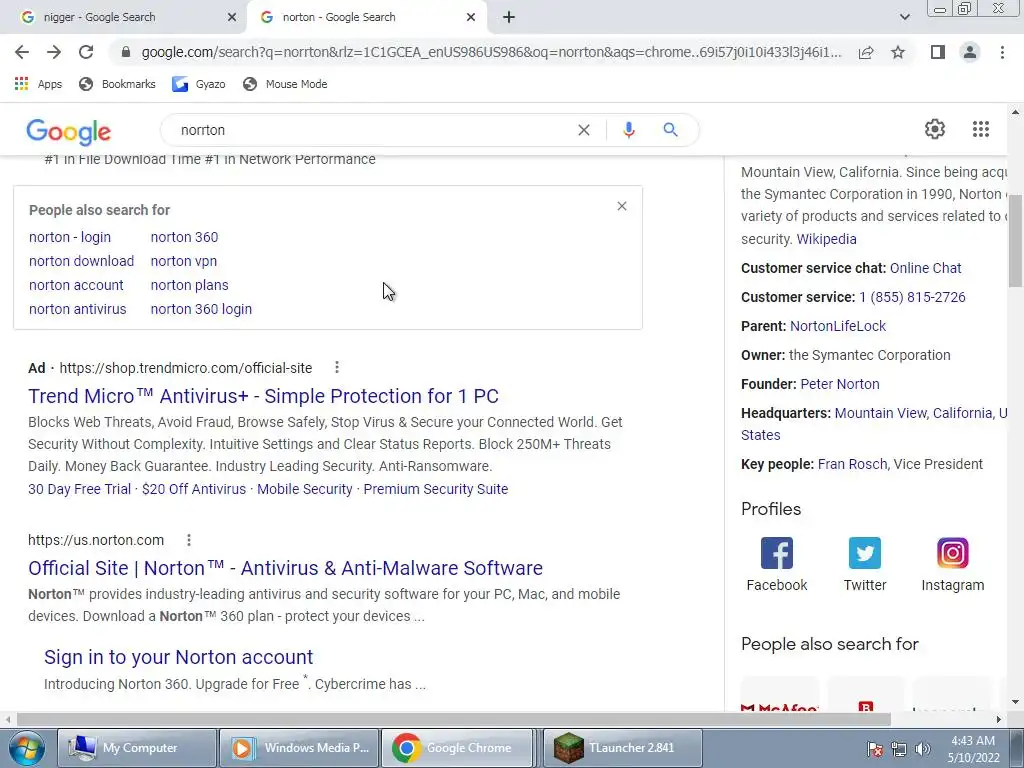
Task: Open Sign in to your Norton account
Action: click(178, 657)
